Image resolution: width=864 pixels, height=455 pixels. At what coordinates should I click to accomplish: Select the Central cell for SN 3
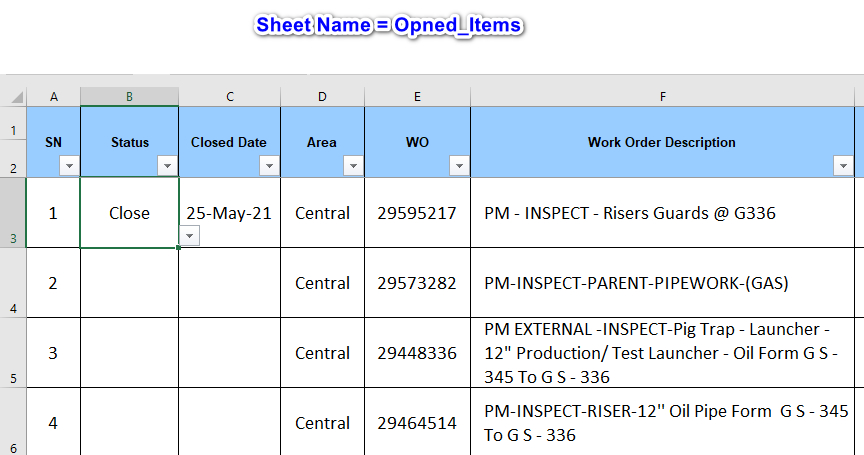322,353
